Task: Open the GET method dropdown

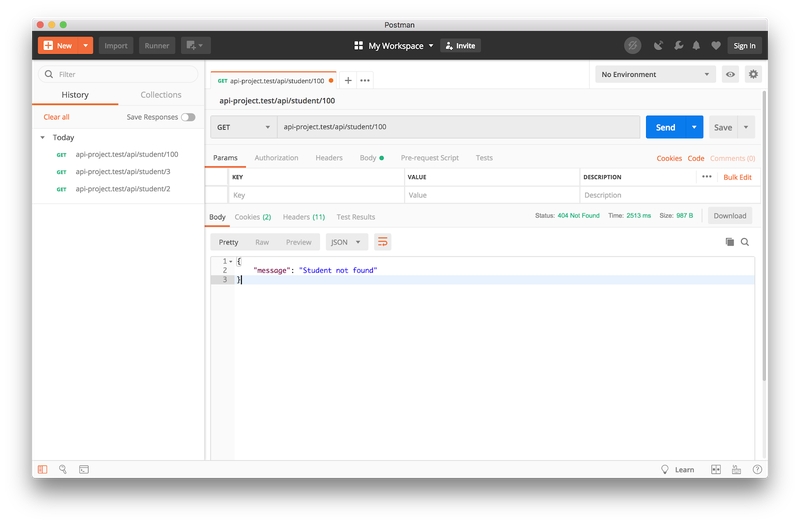Action: pyautogui.click(x=242, y=127)
